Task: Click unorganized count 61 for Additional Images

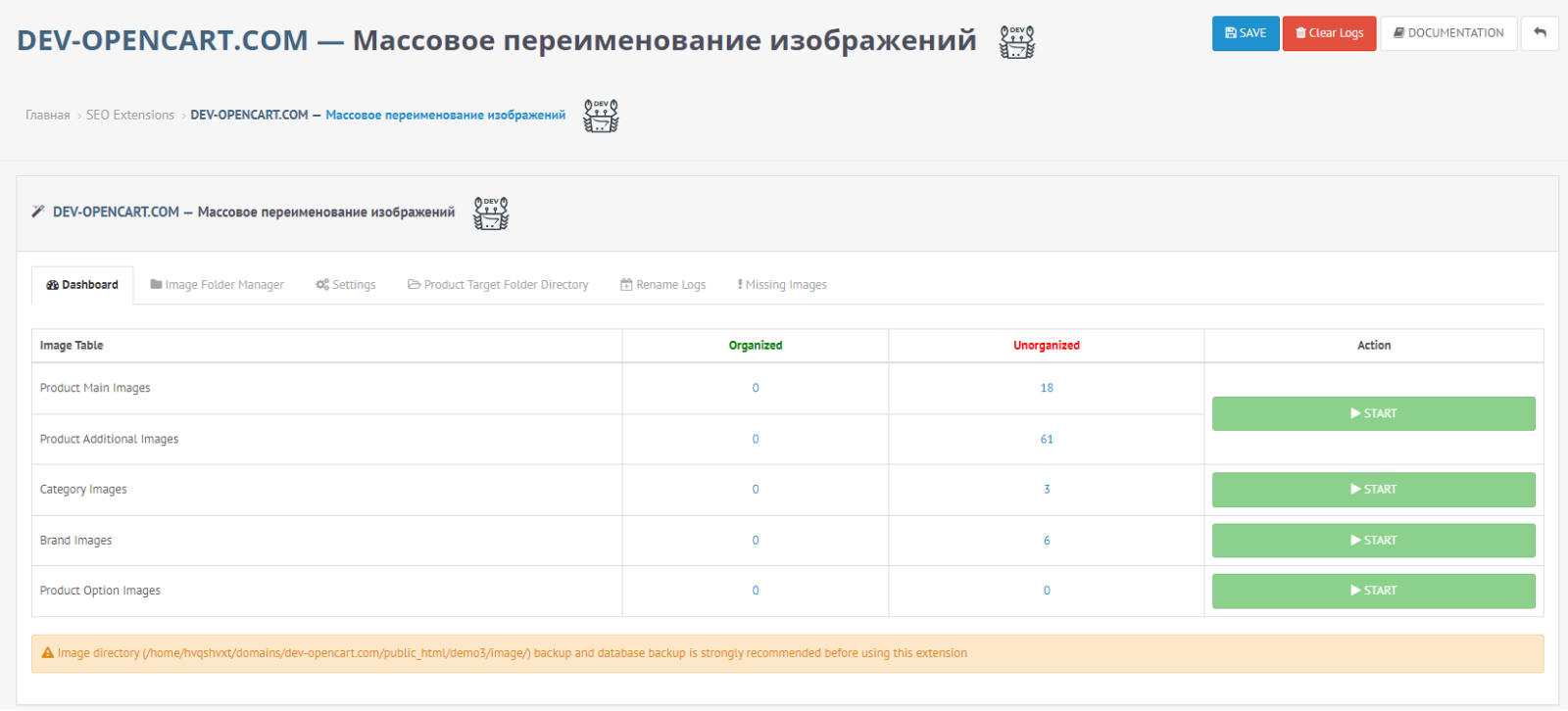Action: pos(1047,440)
